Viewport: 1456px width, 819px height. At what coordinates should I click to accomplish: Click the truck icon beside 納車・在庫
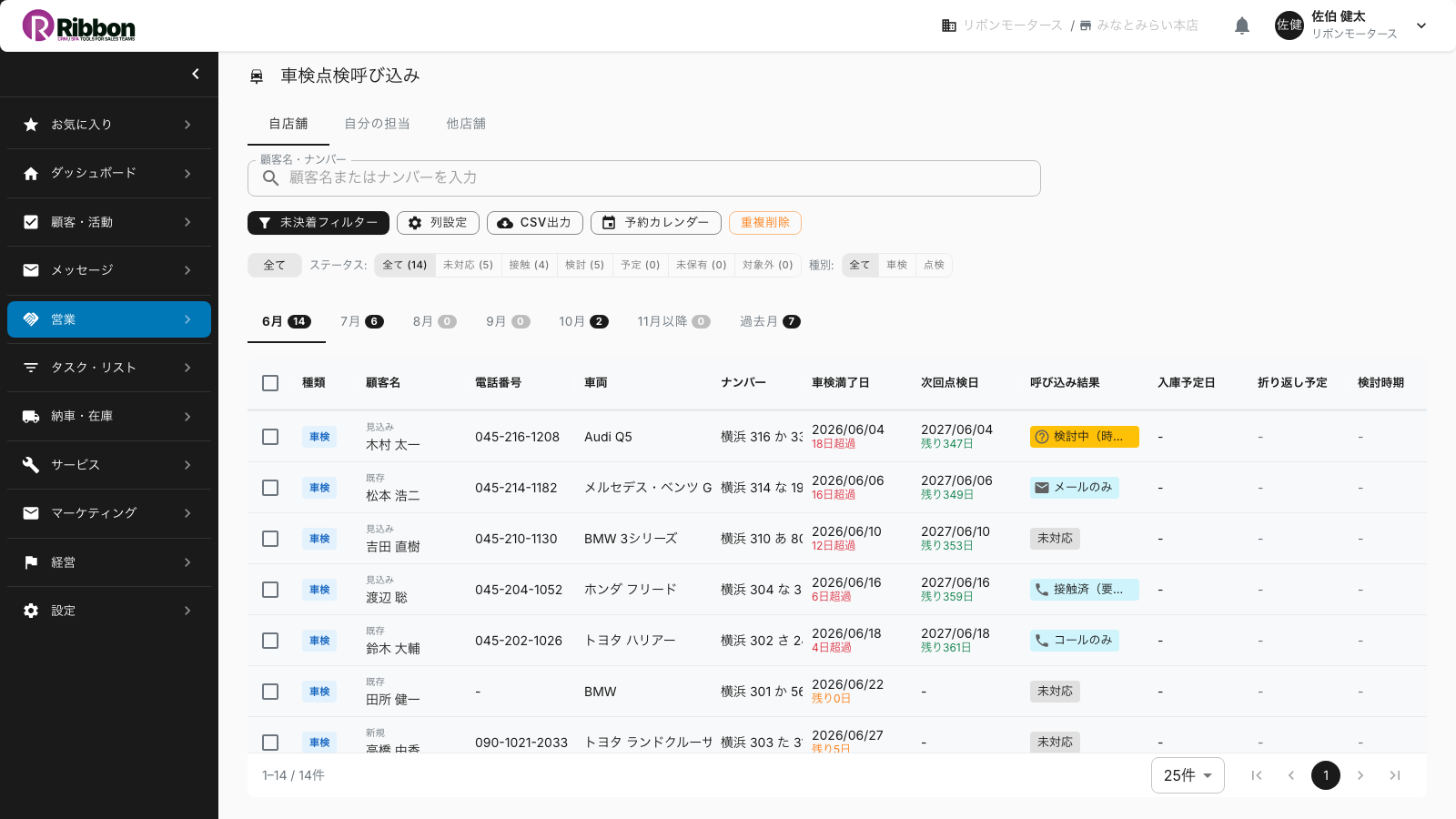coord(31,416)
